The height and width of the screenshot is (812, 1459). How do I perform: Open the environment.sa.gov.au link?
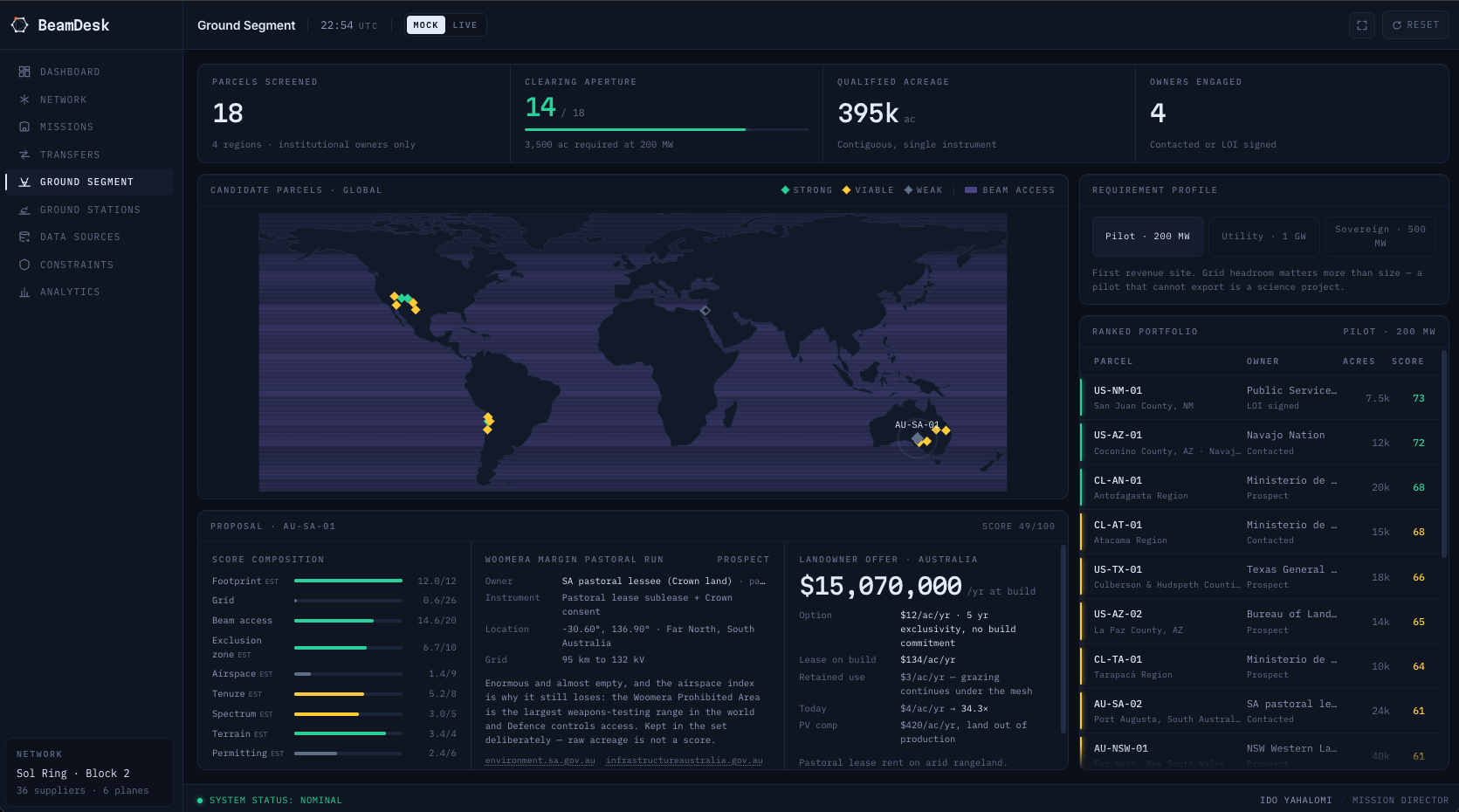(x=540, y=760)
